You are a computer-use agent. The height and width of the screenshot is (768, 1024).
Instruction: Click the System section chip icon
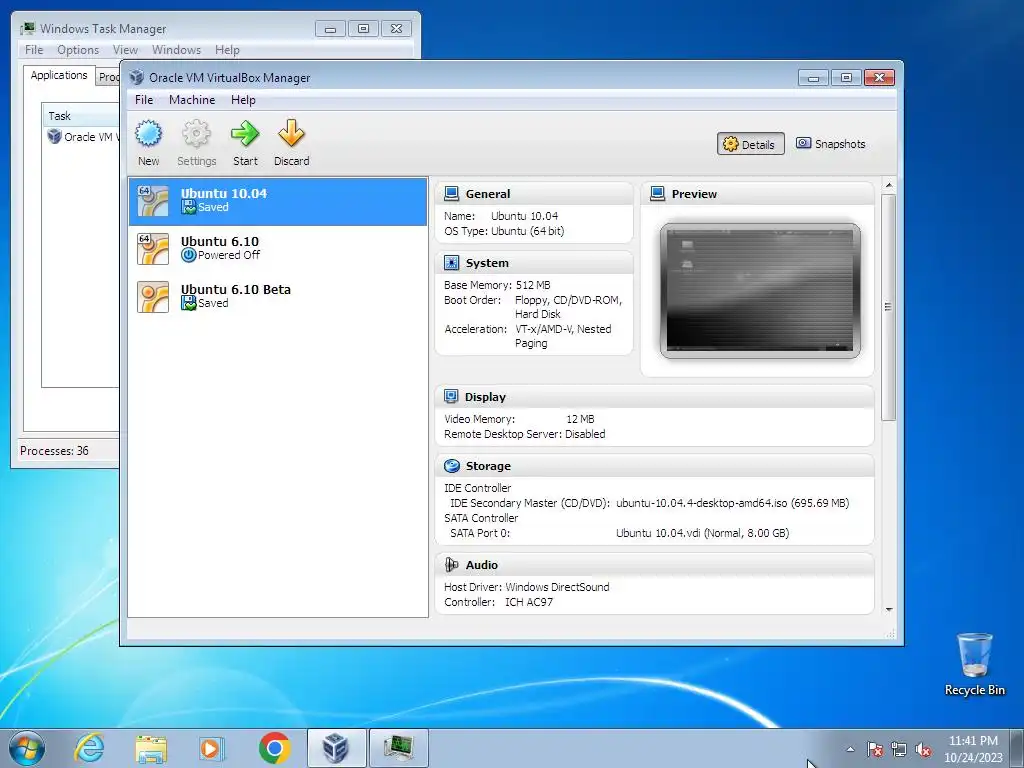click(x=451, y=263)
